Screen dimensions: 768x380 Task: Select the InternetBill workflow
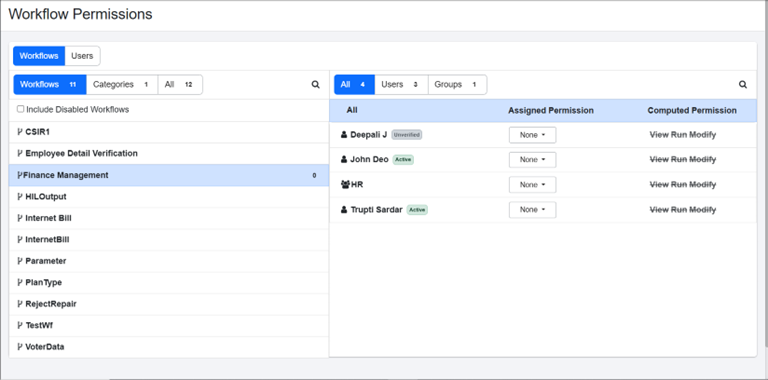(169, 239)
